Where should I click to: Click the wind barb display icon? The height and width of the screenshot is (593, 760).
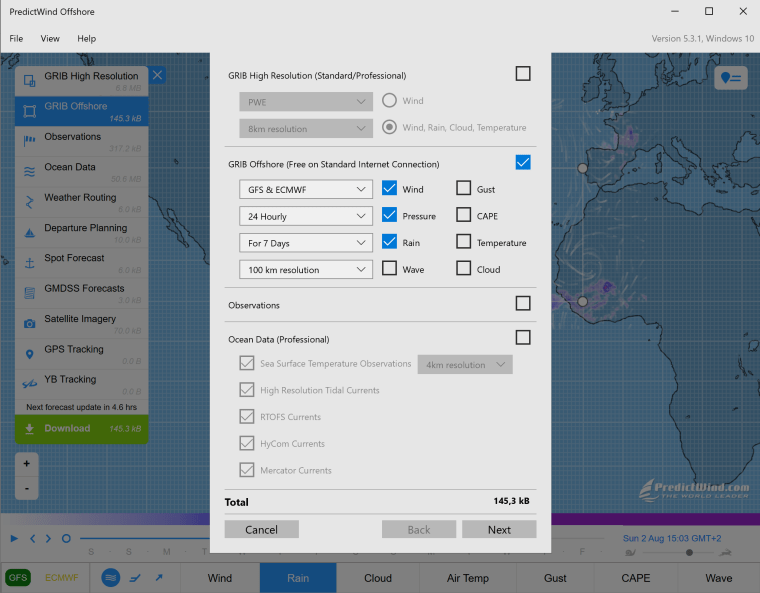(x=135, y=578)
